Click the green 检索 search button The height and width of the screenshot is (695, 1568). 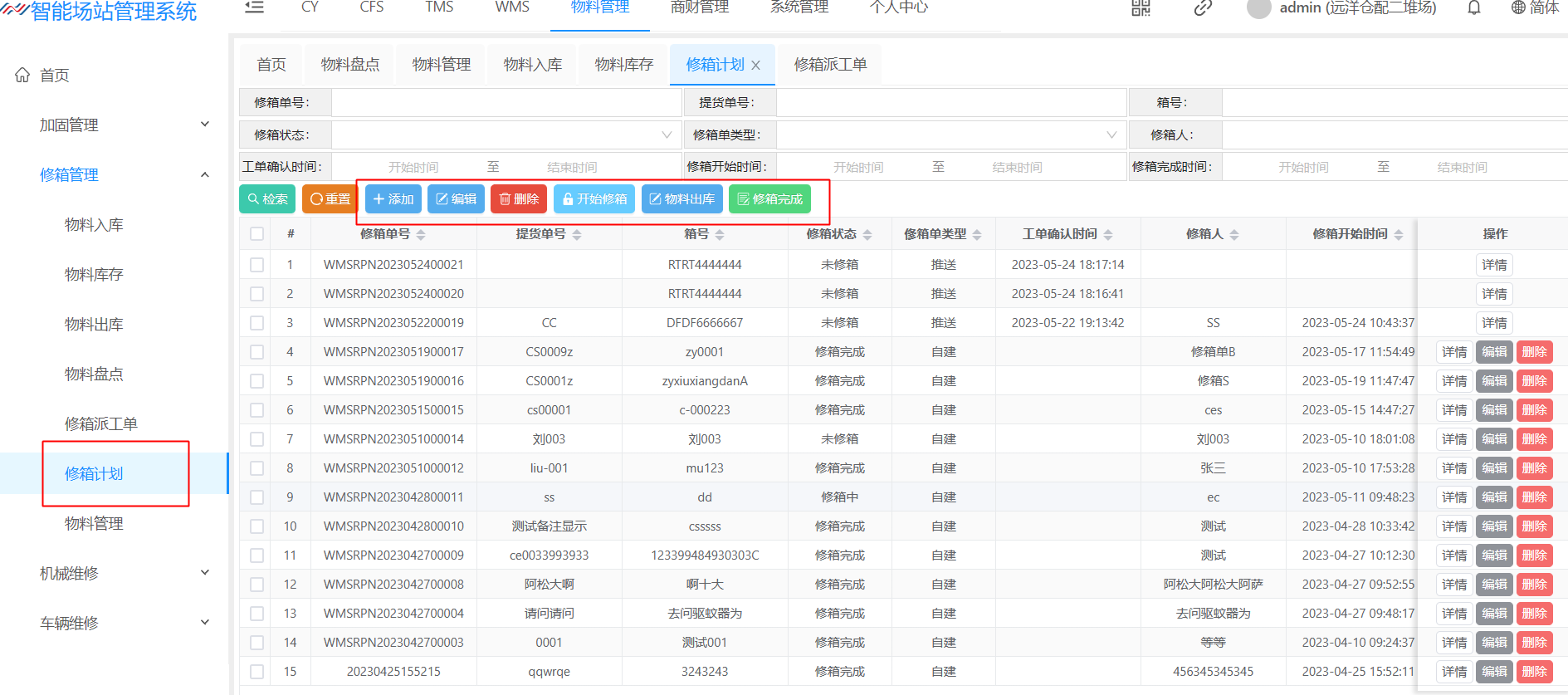pos(267,199)
